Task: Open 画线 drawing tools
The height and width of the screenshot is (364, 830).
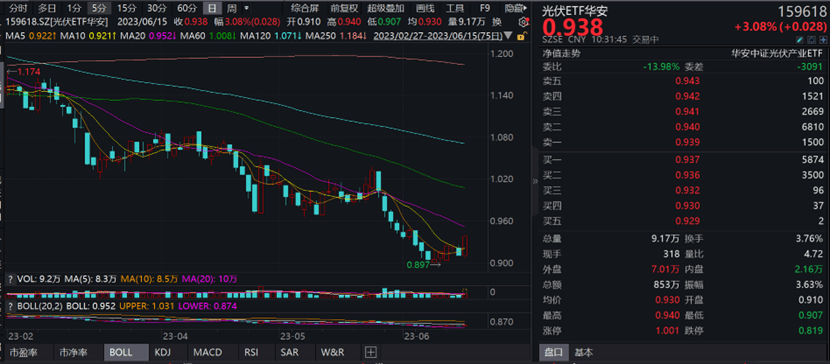Action: click(x=425, y=8)
